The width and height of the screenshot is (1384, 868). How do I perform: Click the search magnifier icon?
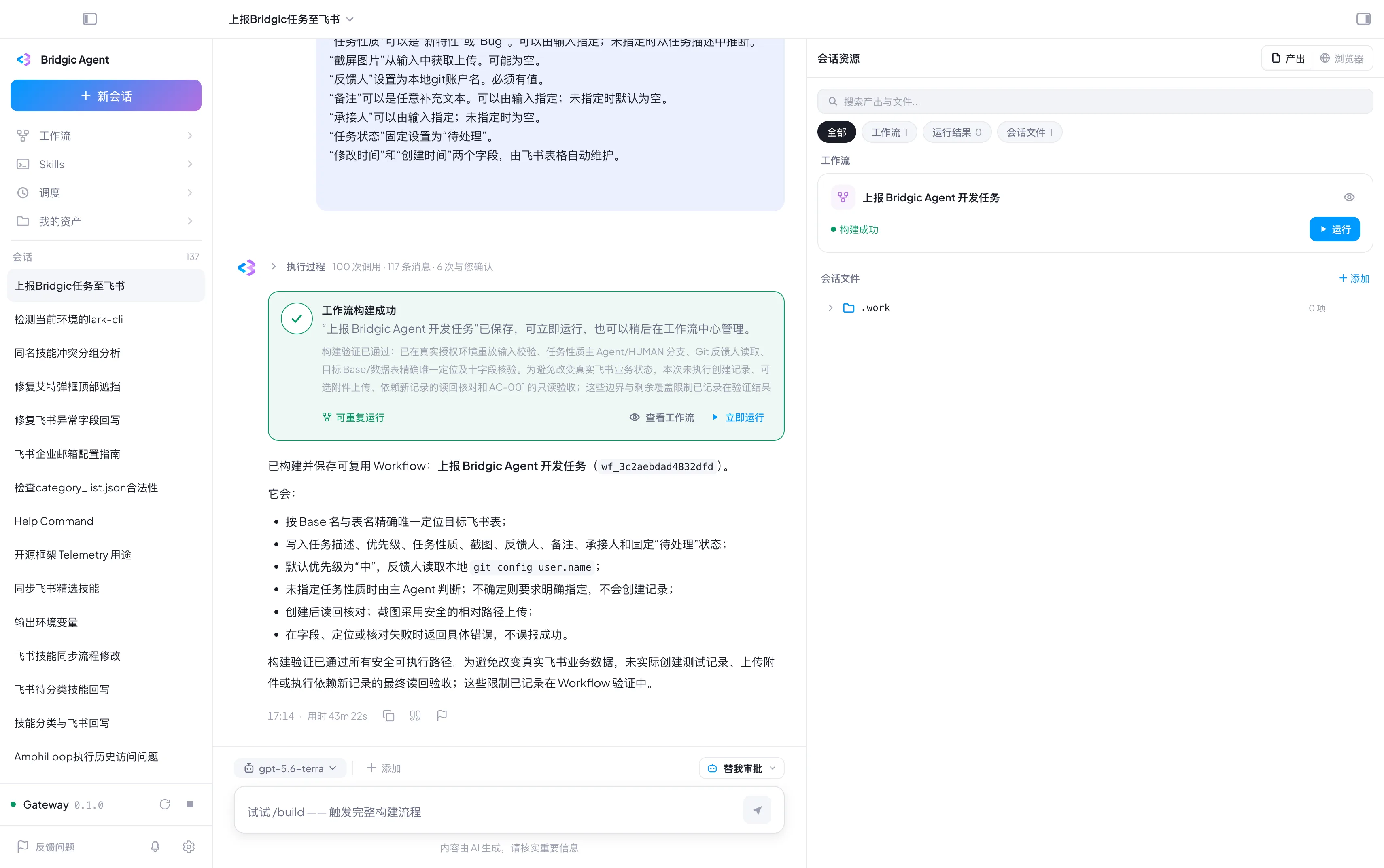833,102
